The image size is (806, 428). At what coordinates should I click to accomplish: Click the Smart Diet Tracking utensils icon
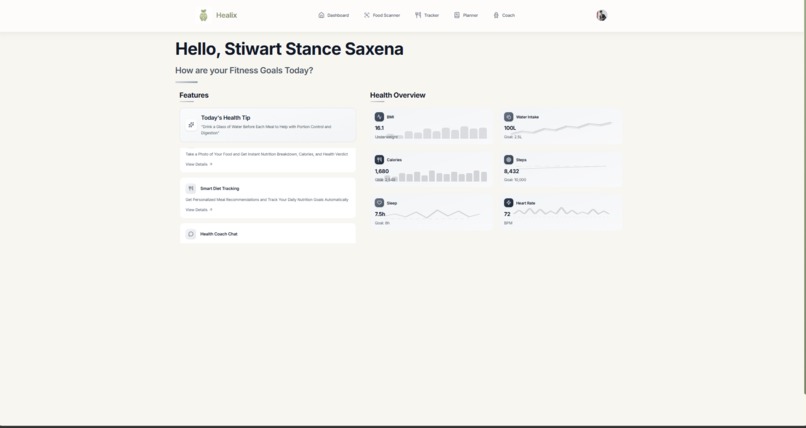(191, 189)
